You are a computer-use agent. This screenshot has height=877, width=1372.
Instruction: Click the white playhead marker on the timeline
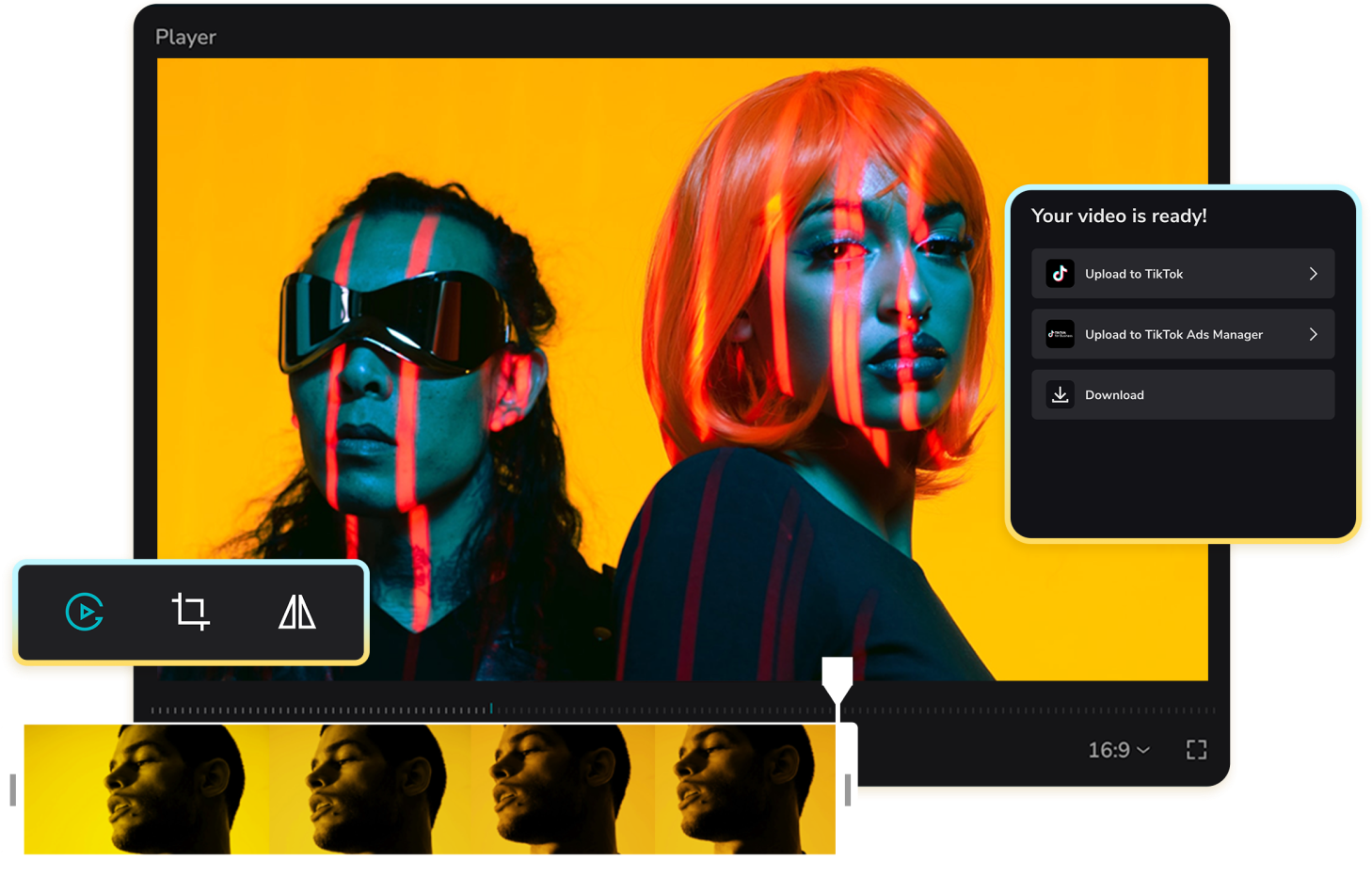coord(838,679)
